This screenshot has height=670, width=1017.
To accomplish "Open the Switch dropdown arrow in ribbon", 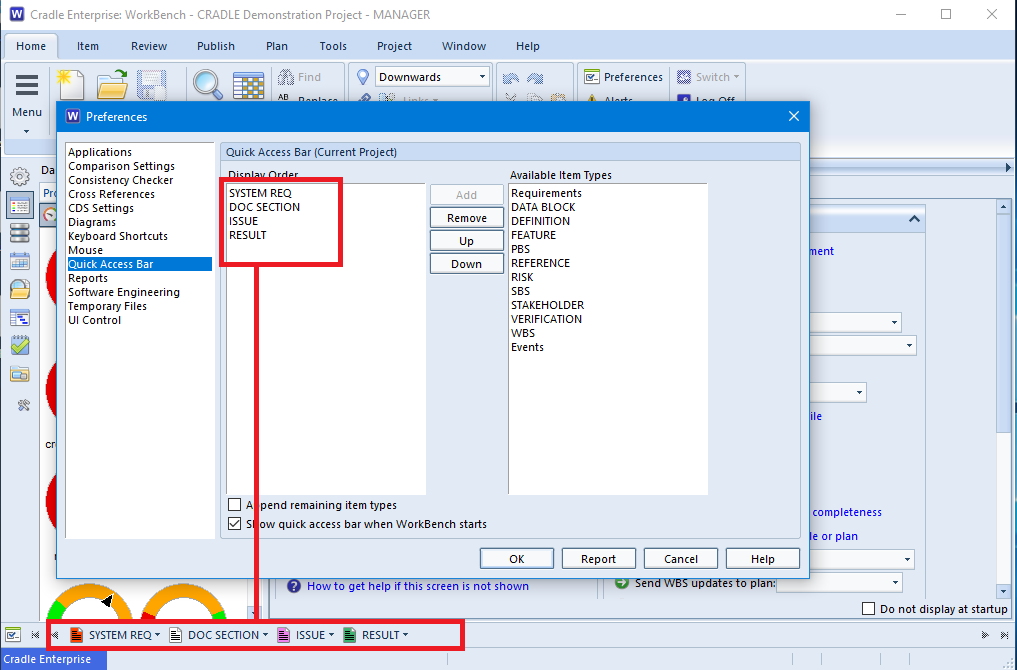I will tap(736, 77).
